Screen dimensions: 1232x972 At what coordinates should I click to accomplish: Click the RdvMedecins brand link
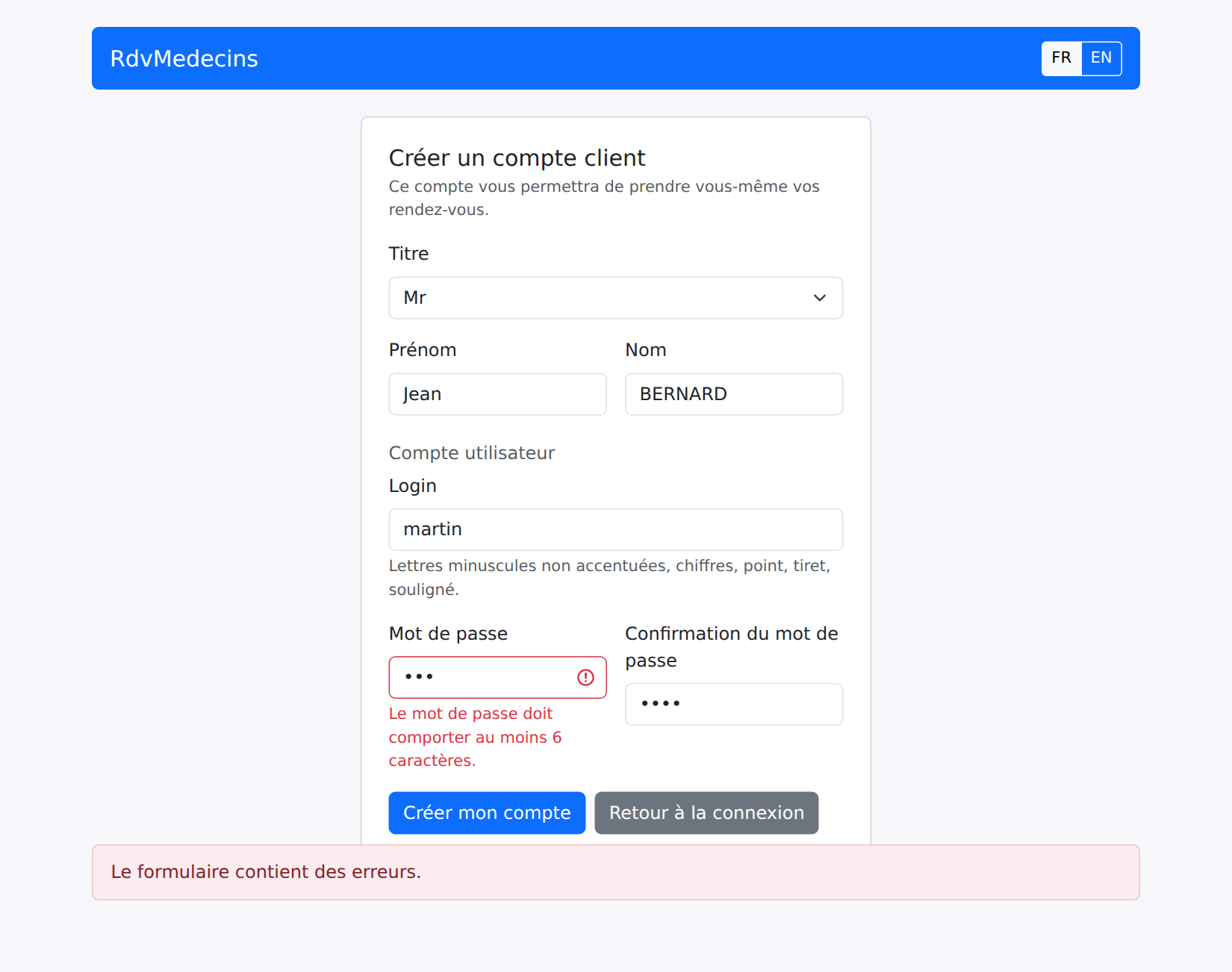tap(184, 58)
